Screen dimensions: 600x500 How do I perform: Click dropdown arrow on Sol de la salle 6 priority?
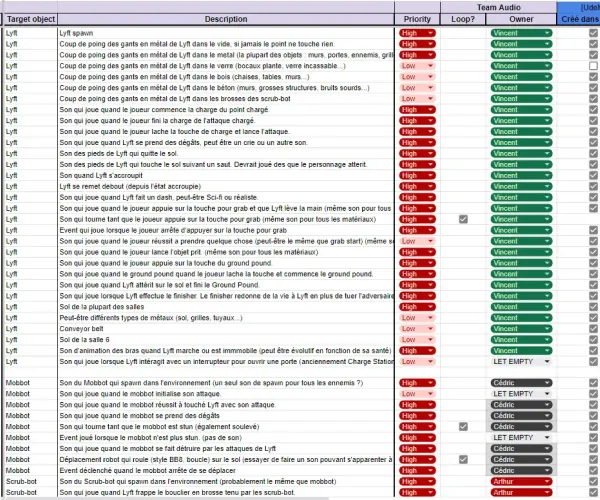point(430,339)
